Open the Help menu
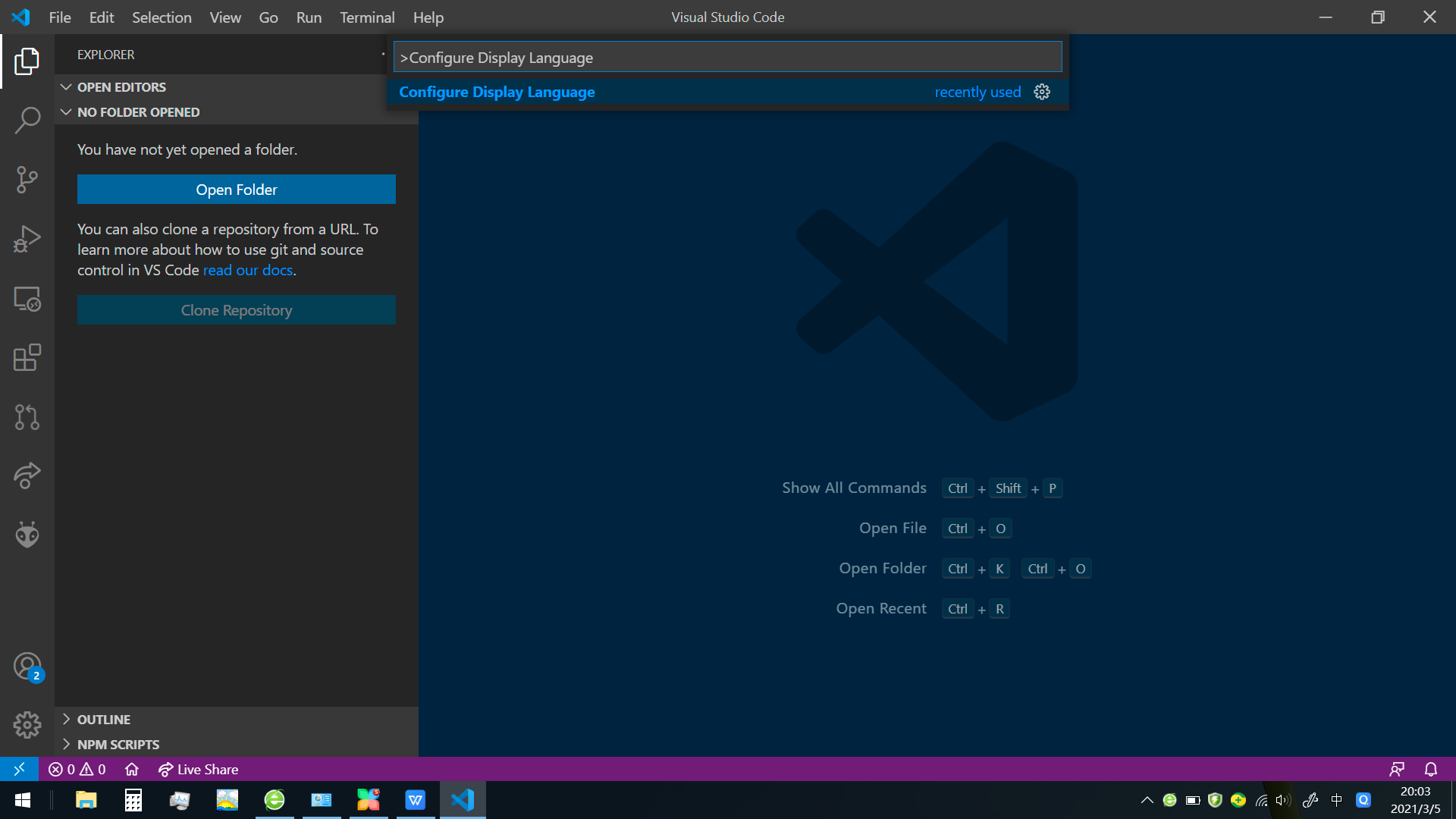 (x=428, y=17)
